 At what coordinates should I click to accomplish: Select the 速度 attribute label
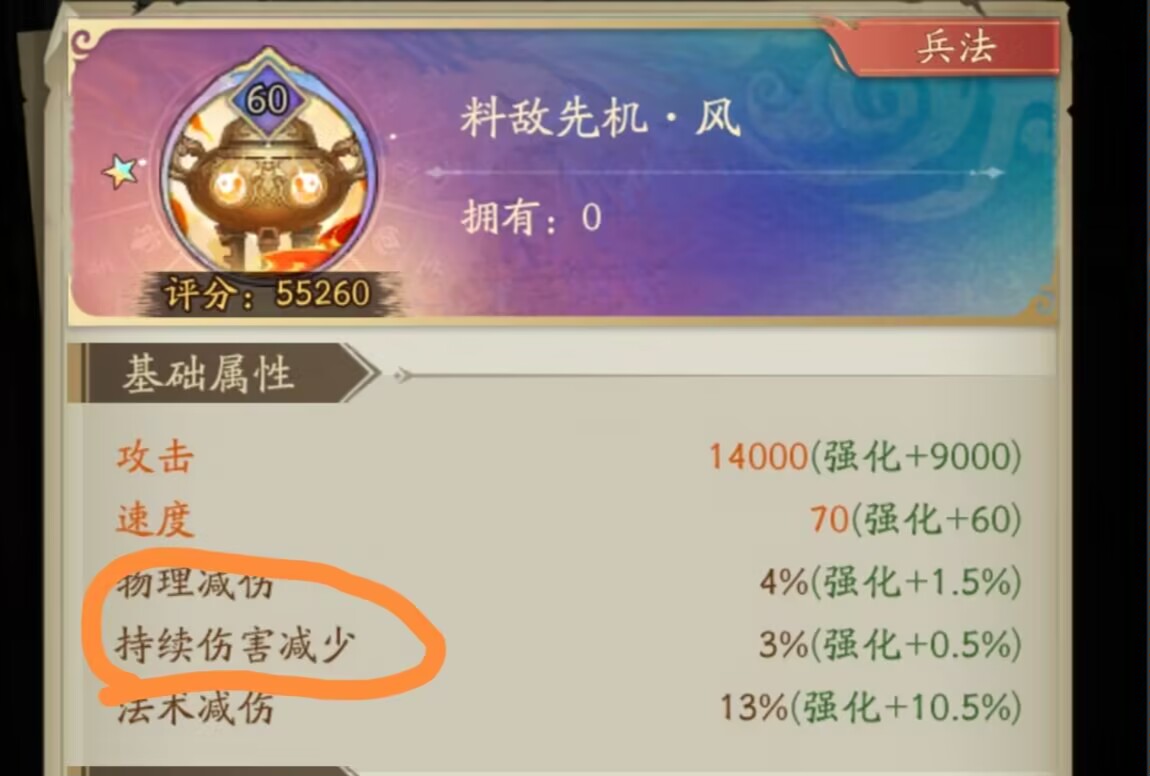155,520
